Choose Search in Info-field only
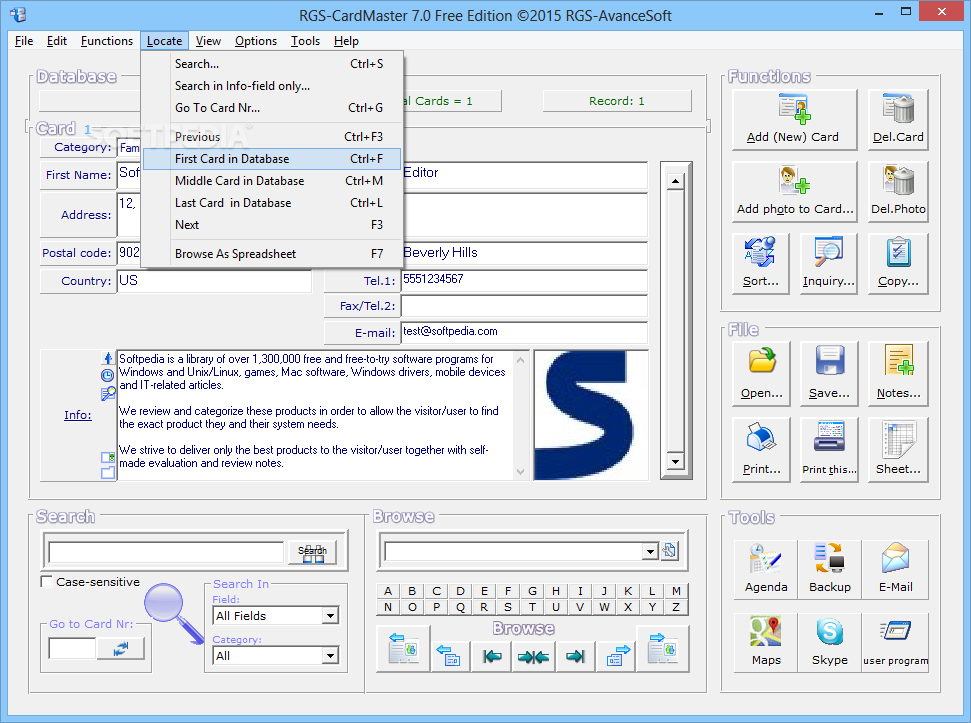The width and height of the screenshot is (971, 723). click(272, 86)
